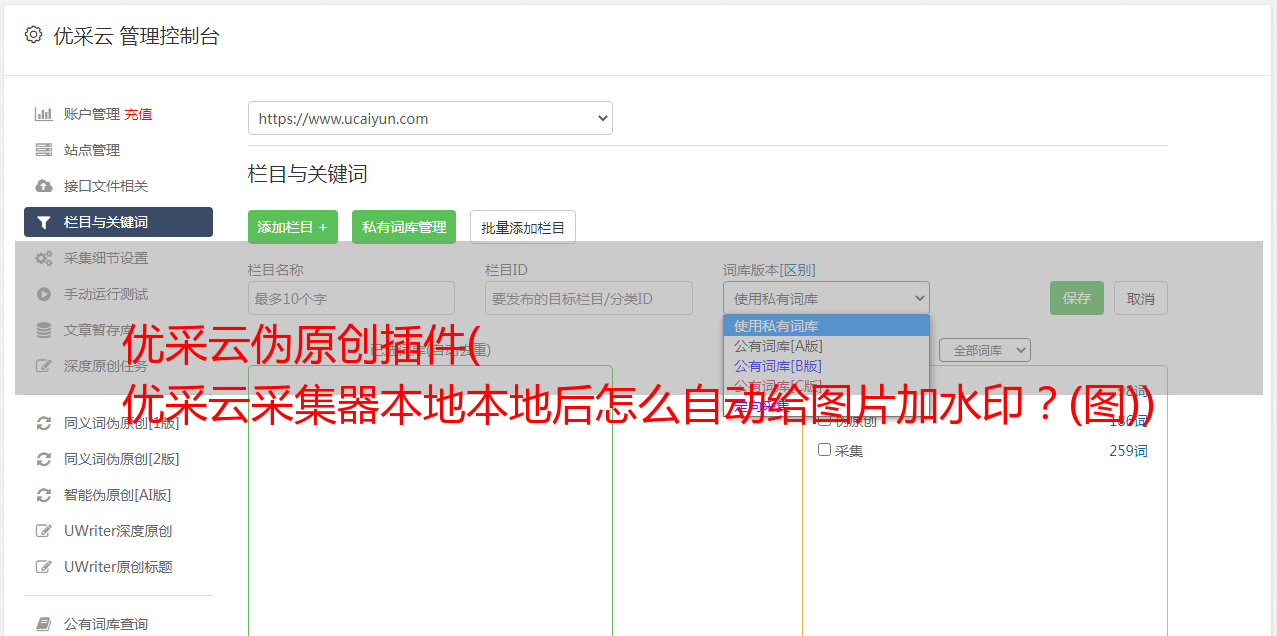Open the 全部词库 filter dropdown

point(985,350)
